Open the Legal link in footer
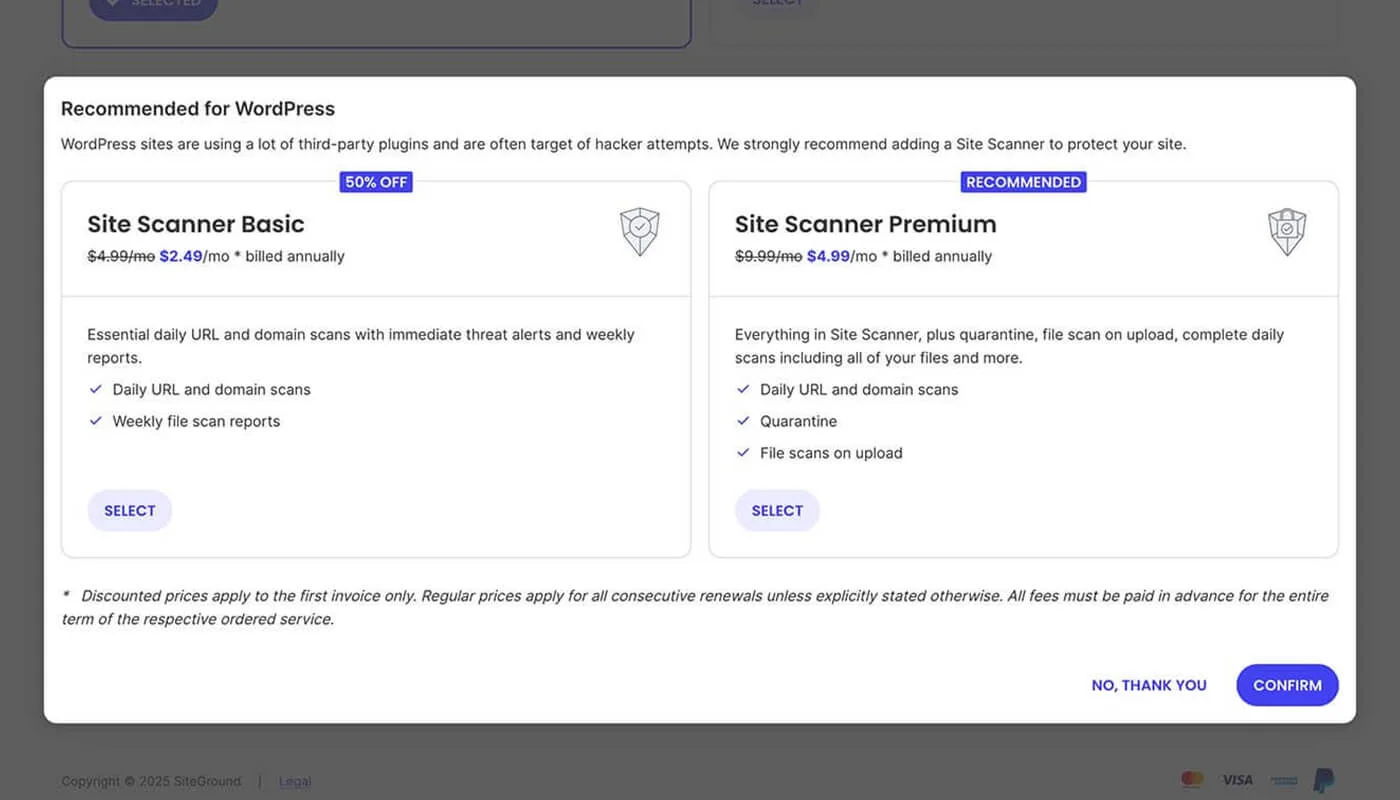1400x800 pixels. click(x=295, y=781)
